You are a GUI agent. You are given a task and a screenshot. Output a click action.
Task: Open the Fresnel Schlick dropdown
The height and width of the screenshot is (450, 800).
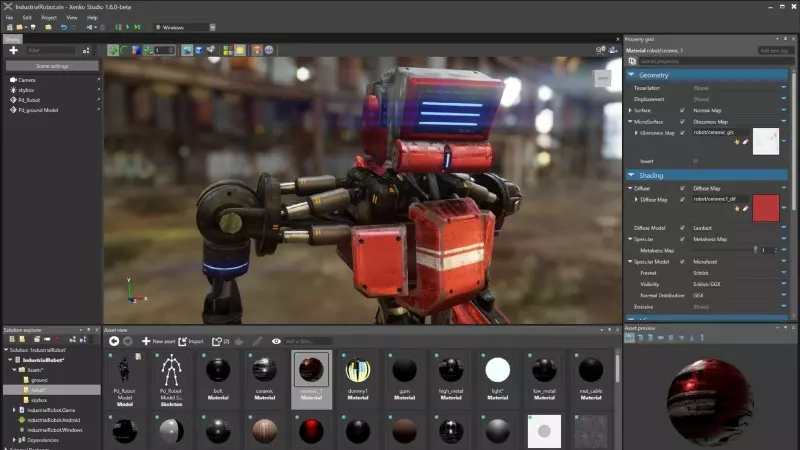coord(784,273)
